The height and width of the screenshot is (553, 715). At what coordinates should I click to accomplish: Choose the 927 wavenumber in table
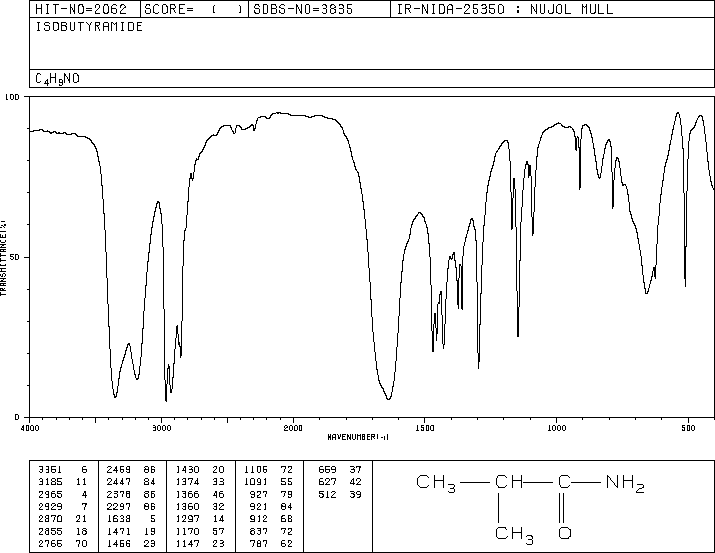259,494
